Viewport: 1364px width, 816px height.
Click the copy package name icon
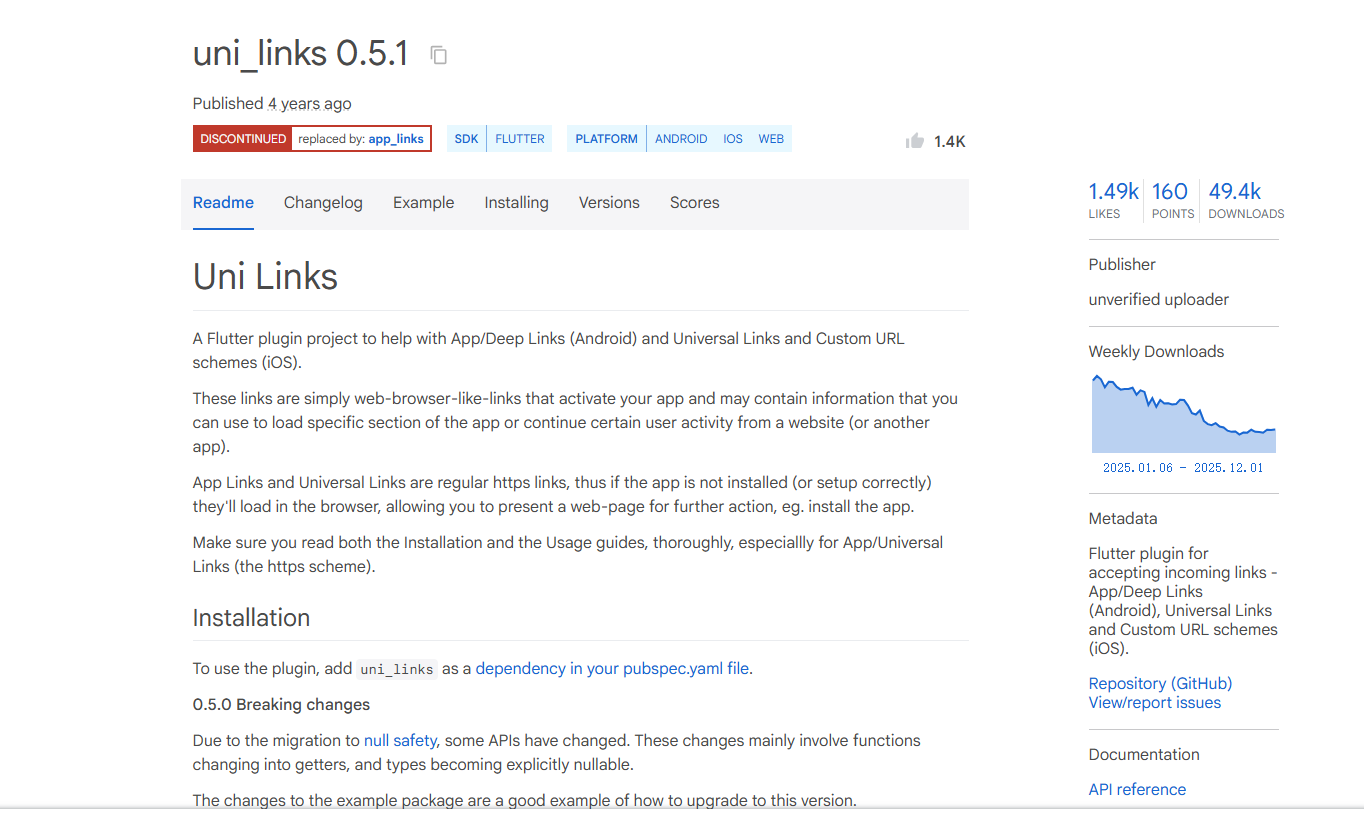tap(438, 55)
